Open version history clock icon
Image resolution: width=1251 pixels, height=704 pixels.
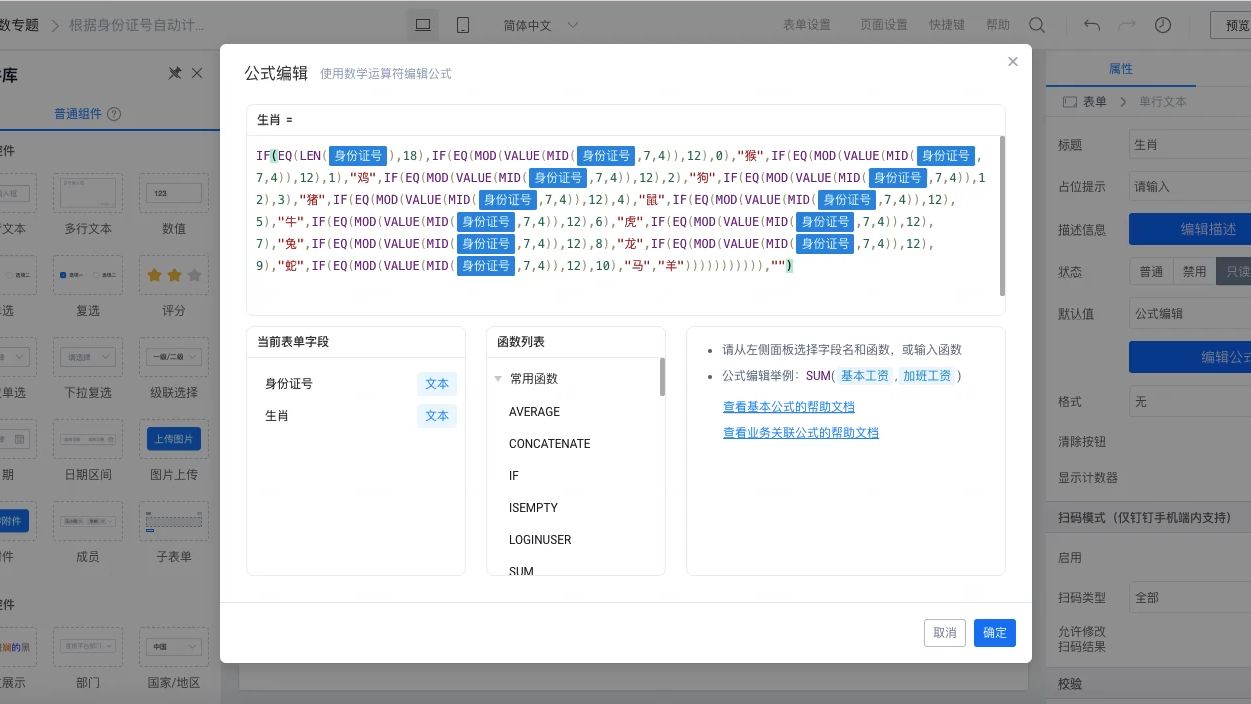1159,24
